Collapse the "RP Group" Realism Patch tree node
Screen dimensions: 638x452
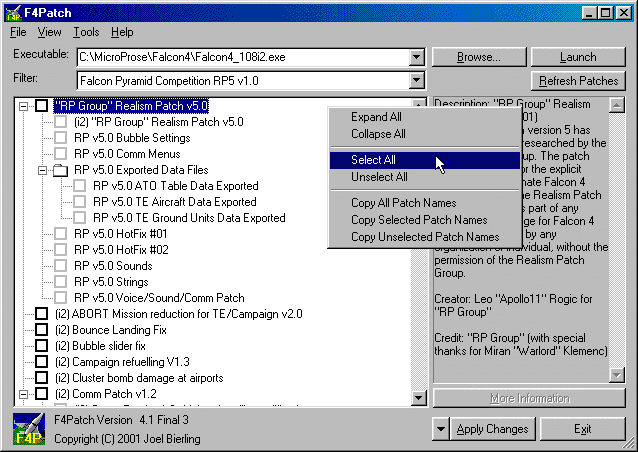[x=24, y=105]
